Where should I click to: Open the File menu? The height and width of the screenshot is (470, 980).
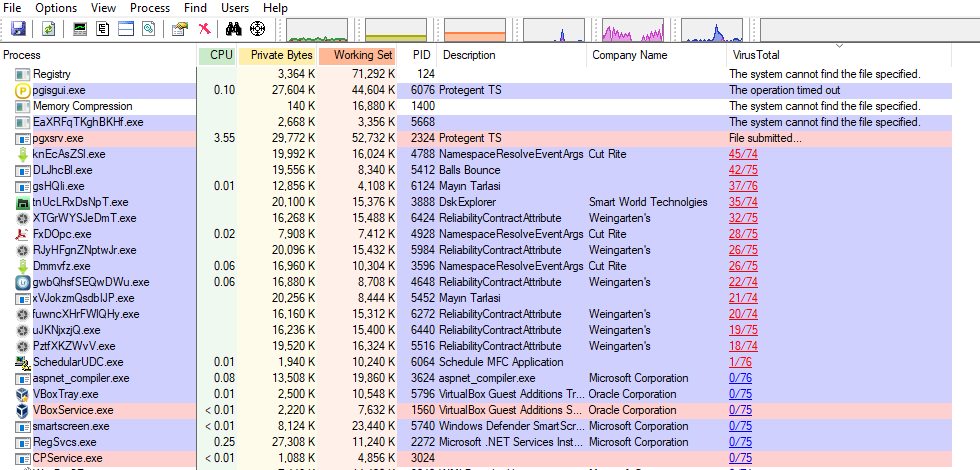pos(12,8)
